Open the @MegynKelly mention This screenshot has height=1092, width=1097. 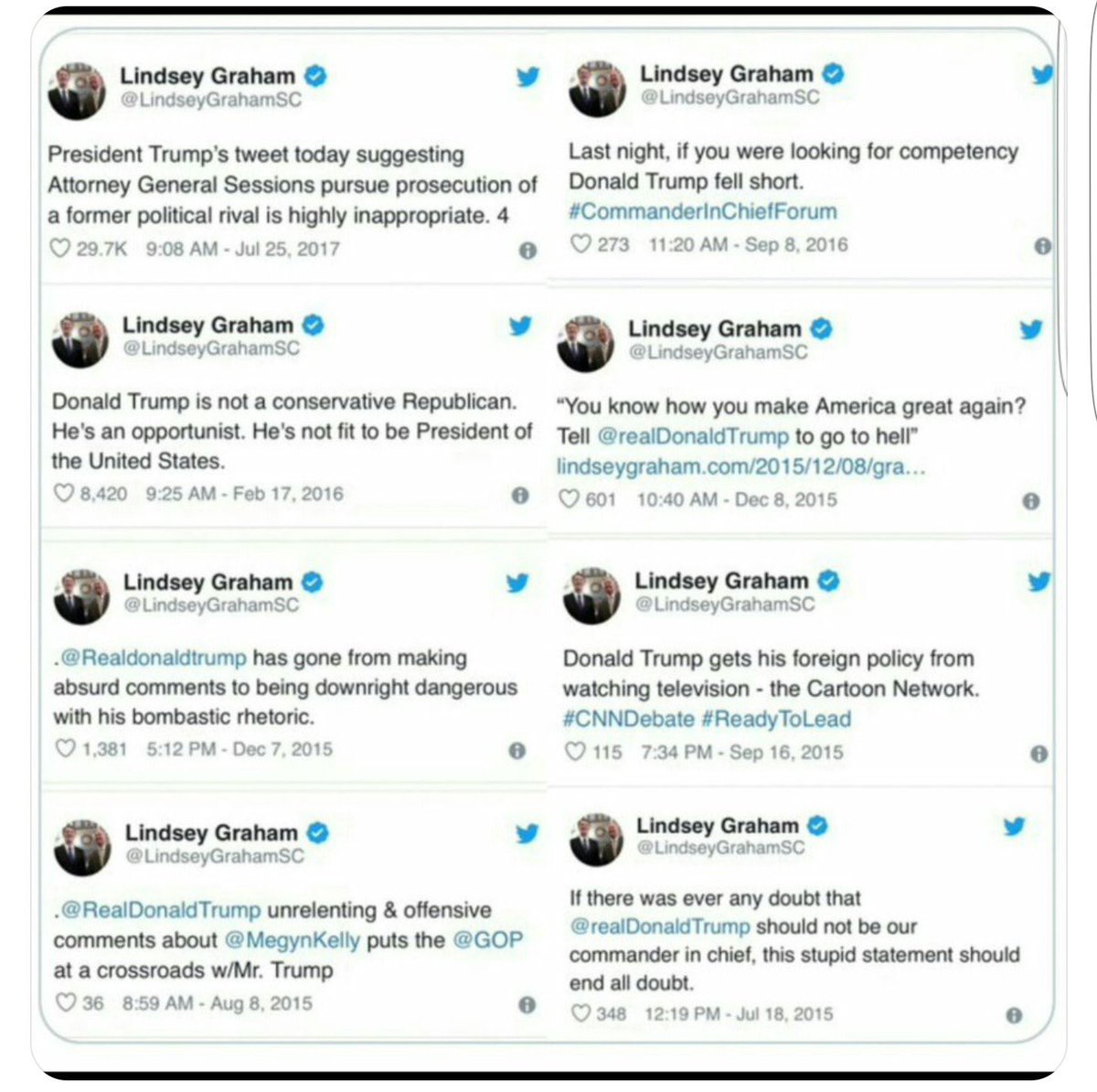(x=293, y=940)
